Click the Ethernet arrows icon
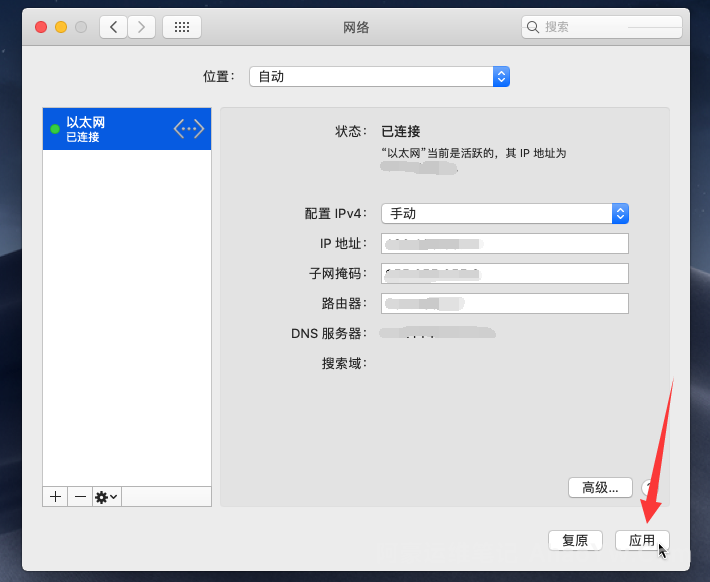 tap(189, 129)
